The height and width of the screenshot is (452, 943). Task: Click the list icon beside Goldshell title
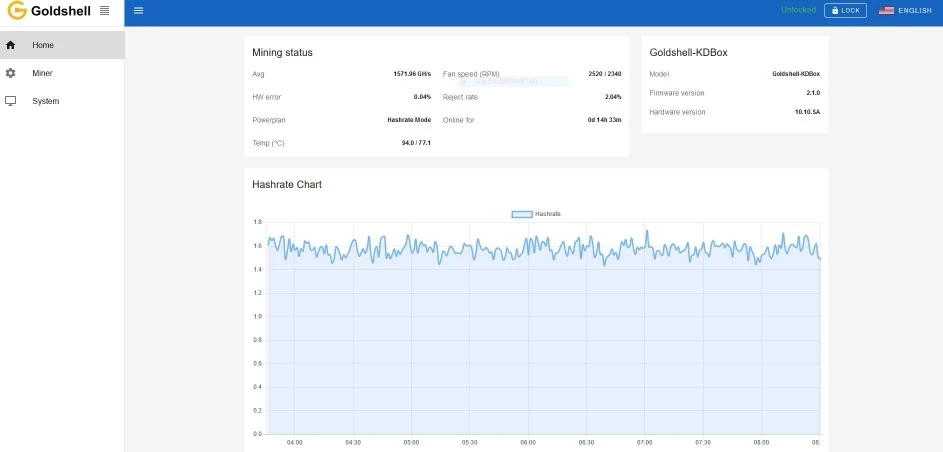(105, 10)
